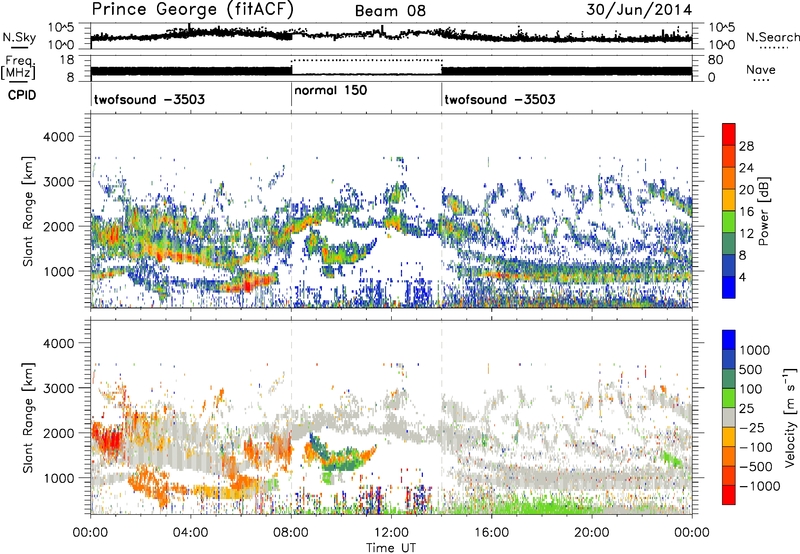Image resolution: width=800 pixels, height=554 pixels.
Task: Click the "Time UT" axis label
Action: point(391,548)
